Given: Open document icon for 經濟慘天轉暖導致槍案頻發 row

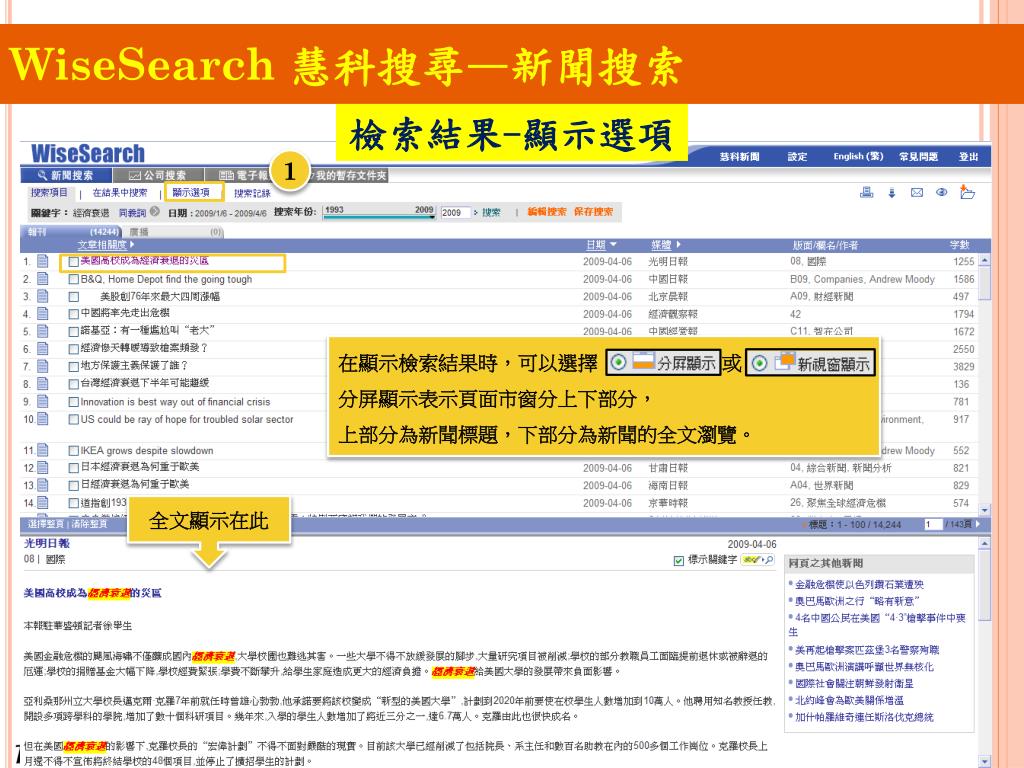Looking at the screenshot, I should [42, 349].
